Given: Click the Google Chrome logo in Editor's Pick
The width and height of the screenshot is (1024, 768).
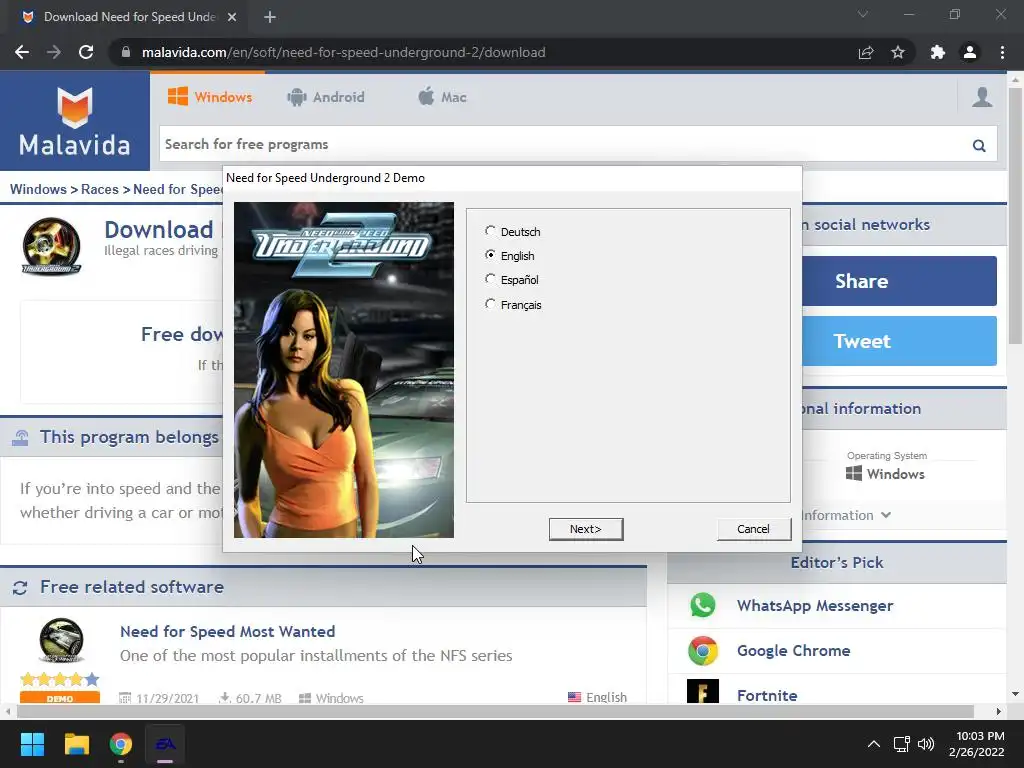Looking at the screenshot, I should pyautogui.click(x=703, y=650).
